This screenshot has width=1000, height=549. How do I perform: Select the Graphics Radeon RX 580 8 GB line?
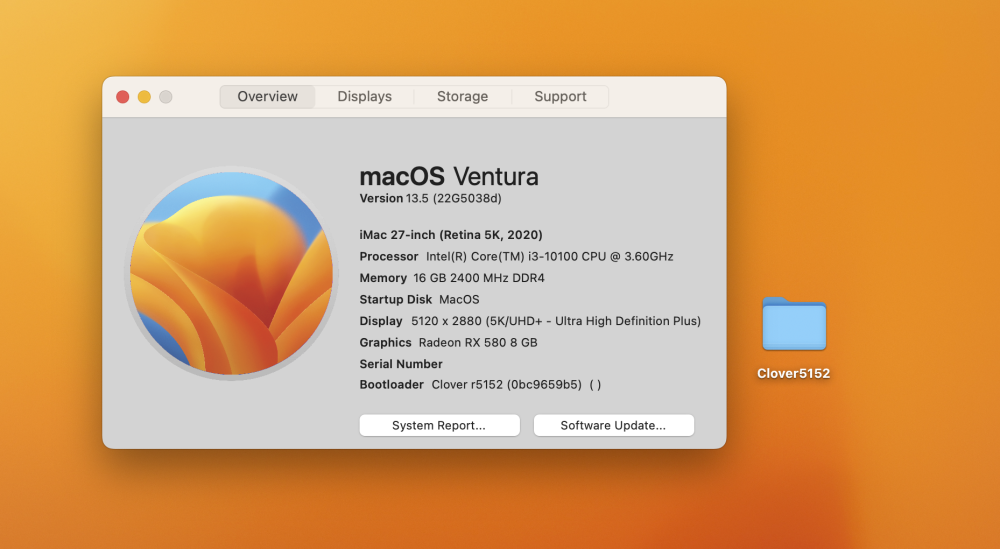point(448,342)
